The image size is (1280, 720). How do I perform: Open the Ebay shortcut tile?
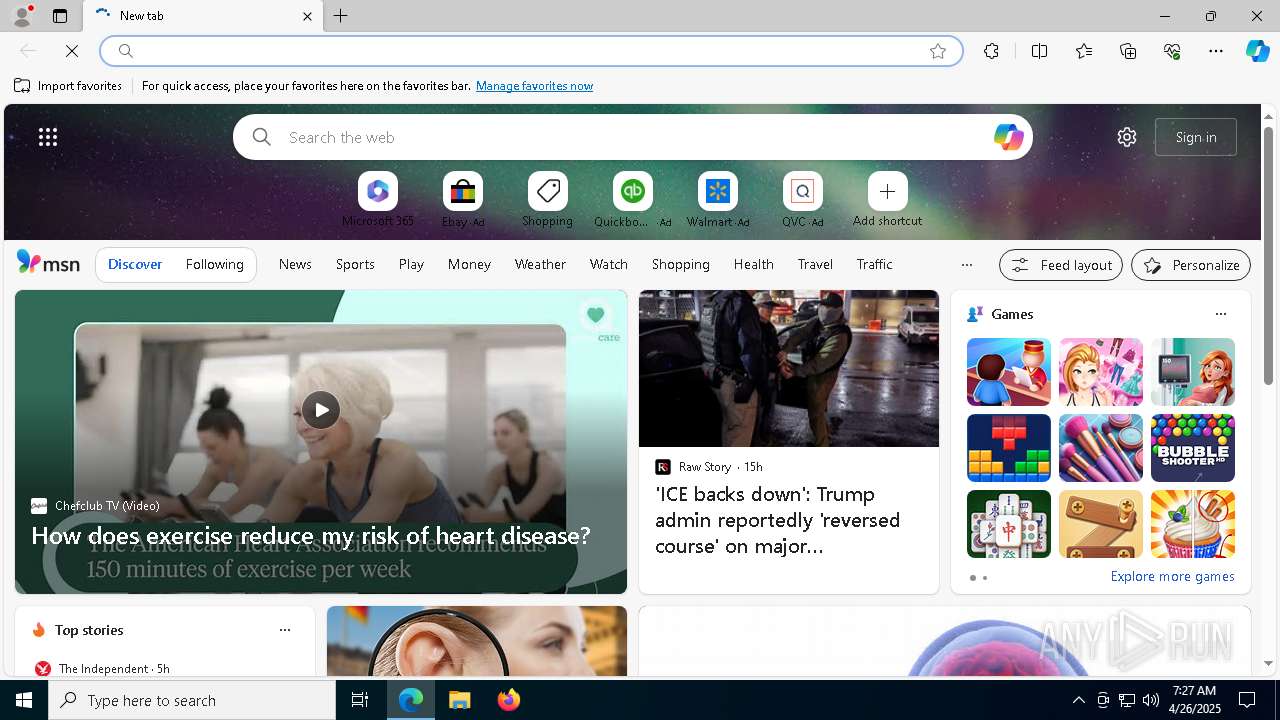(463, 191)
